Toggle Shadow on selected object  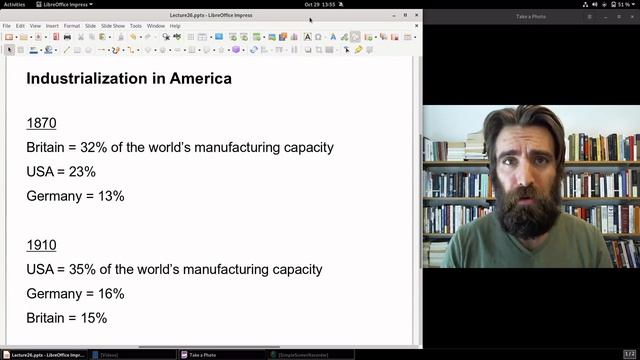tap(308, 50)
